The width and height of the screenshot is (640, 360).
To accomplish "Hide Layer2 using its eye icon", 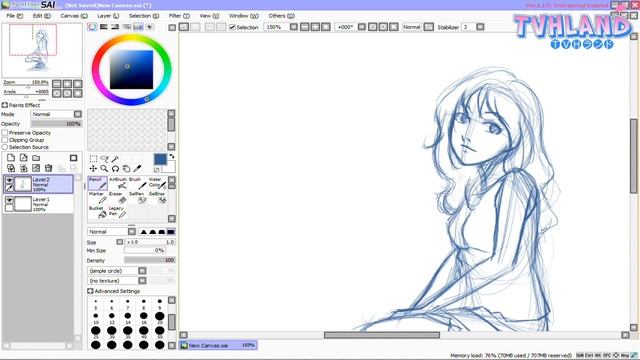I will (9, 180).
